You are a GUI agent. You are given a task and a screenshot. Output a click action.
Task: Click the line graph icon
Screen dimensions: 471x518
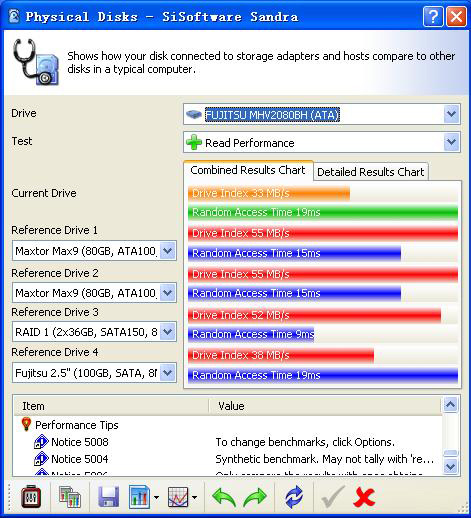[x=178, y=498]
